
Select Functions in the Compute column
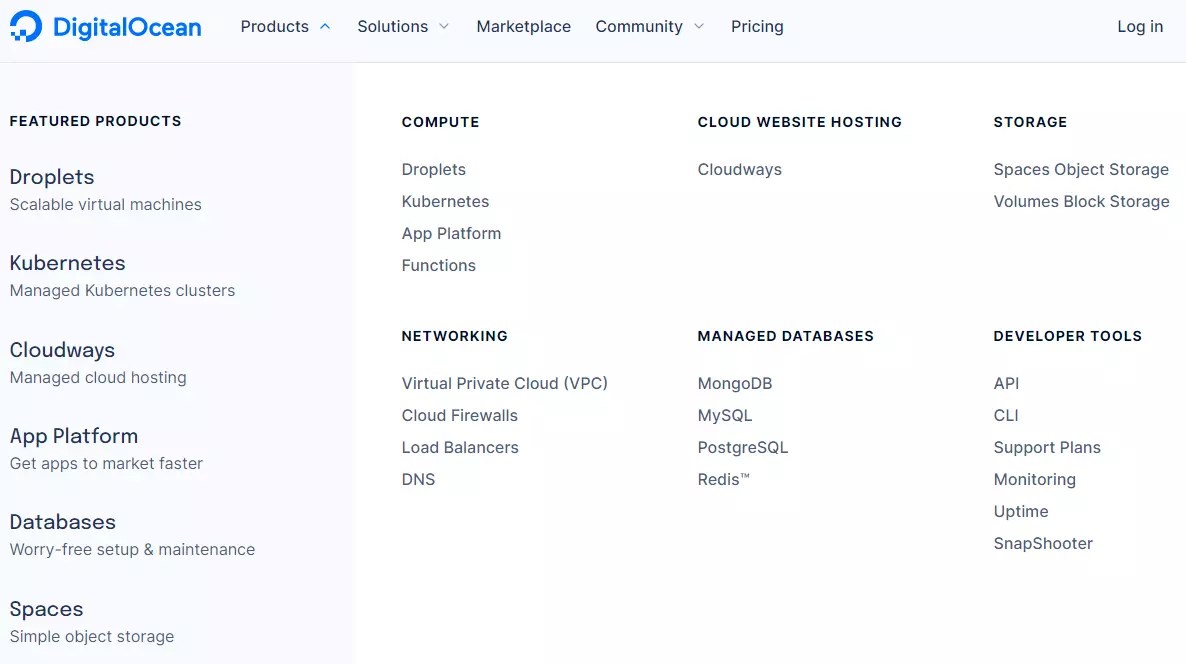coord(438,265)
